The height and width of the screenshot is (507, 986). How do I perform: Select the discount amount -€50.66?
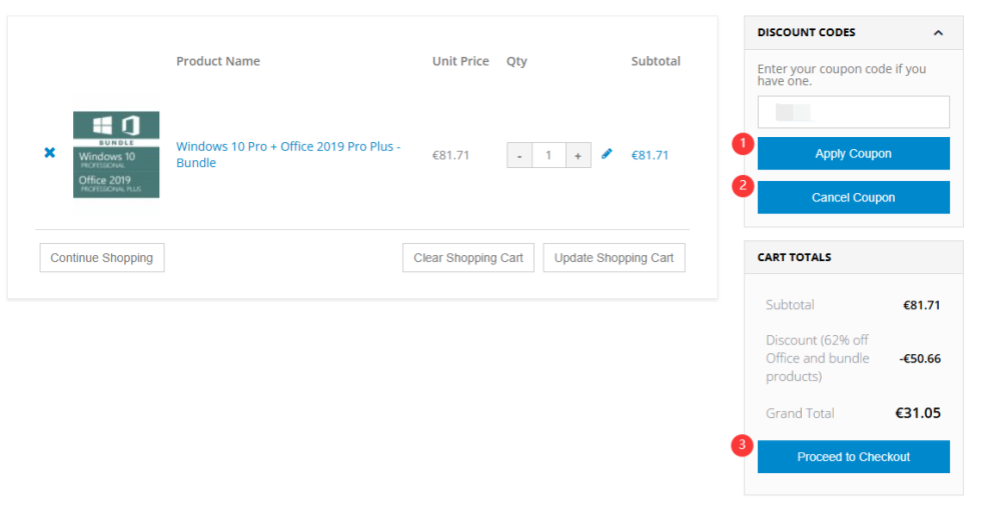pos(920,359)
